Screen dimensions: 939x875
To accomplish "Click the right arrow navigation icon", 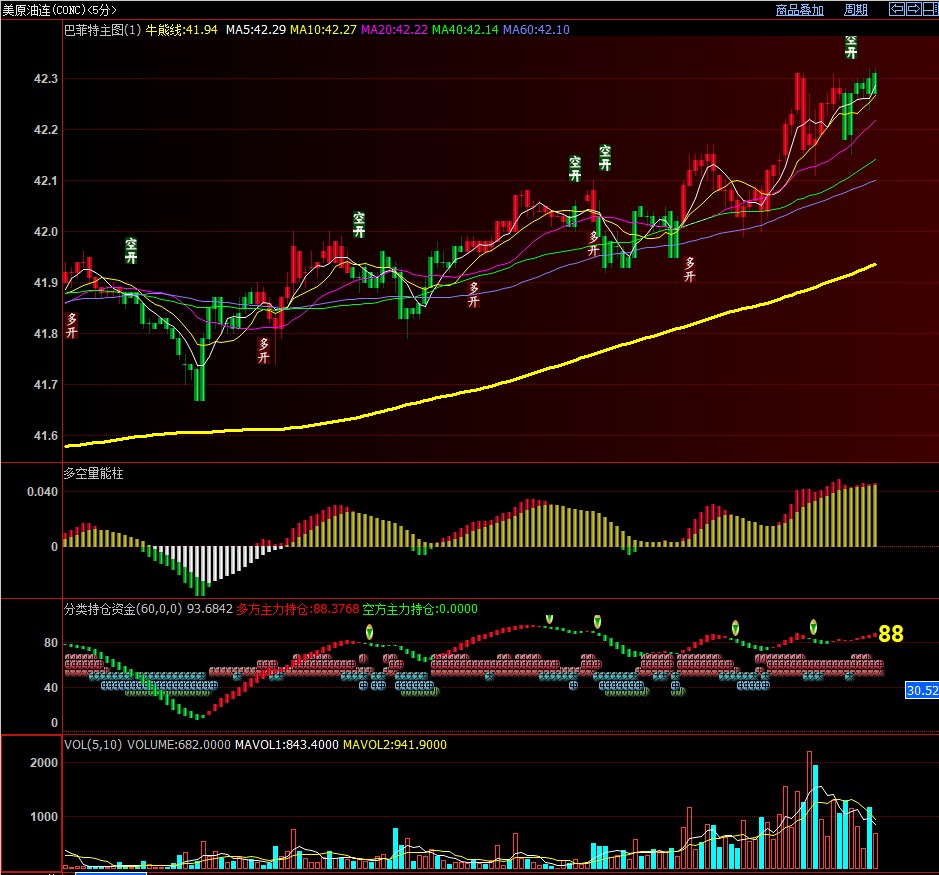I will [x=912, y=9].
